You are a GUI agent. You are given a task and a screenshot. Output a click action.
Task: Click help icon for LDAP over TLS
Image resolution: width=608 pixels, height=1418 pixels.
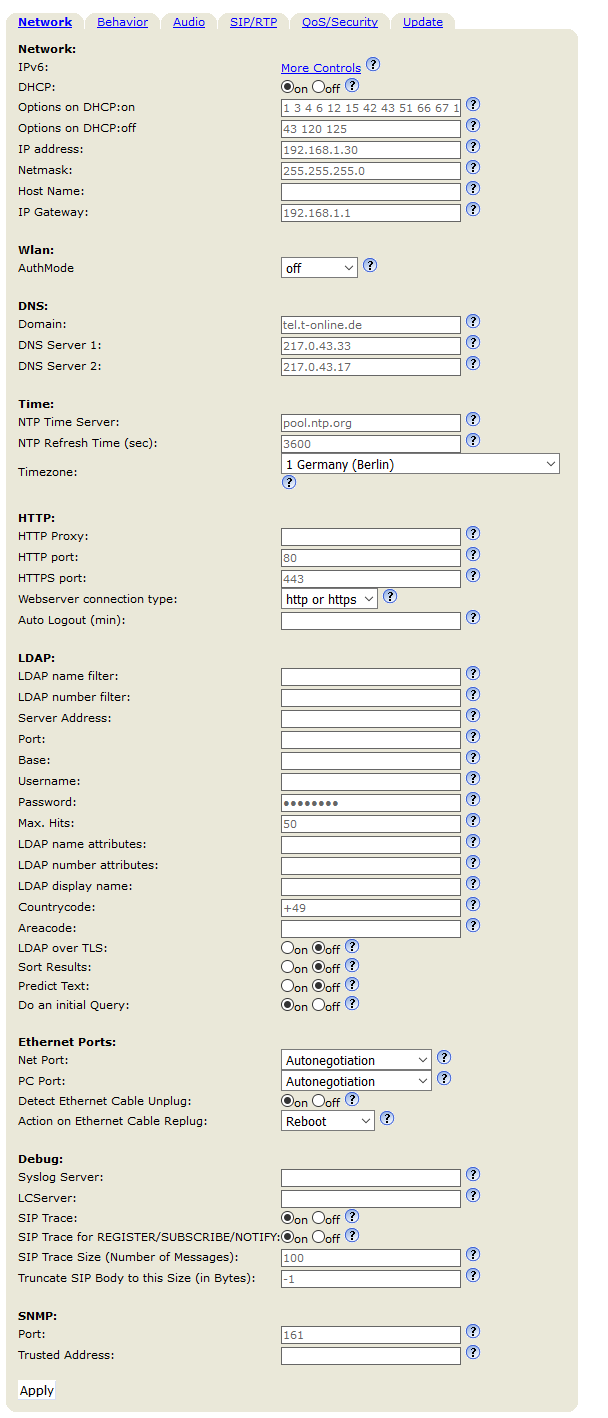(x=352, y=946)
